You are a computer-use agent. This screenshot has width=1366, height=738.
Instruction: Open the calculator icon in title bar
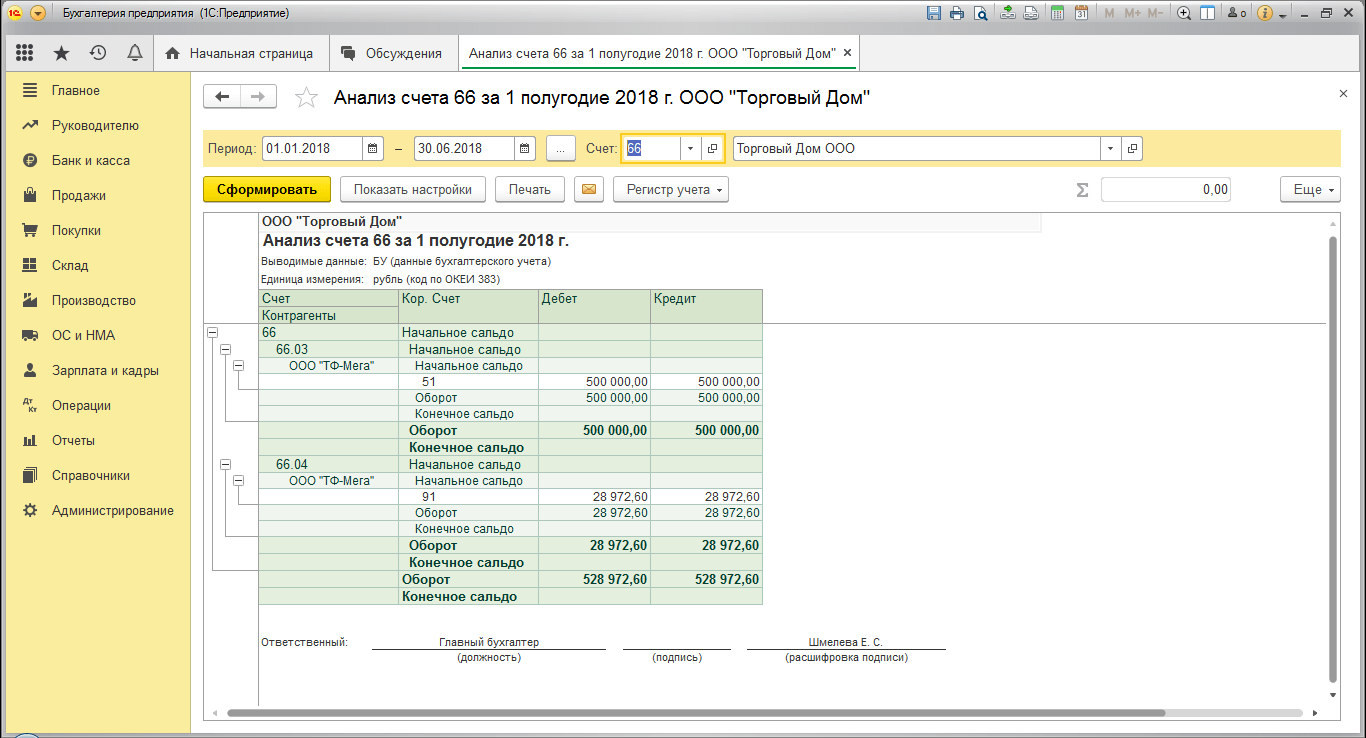point(1057,13)
